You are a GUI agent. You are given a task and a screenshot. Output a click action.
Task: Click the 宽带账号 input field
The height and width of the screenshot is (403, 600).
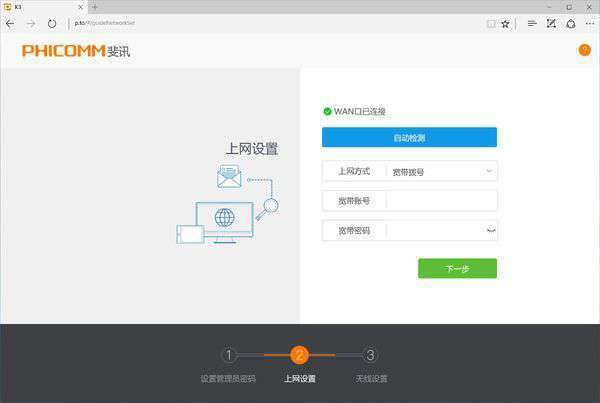tap(440, 201)
